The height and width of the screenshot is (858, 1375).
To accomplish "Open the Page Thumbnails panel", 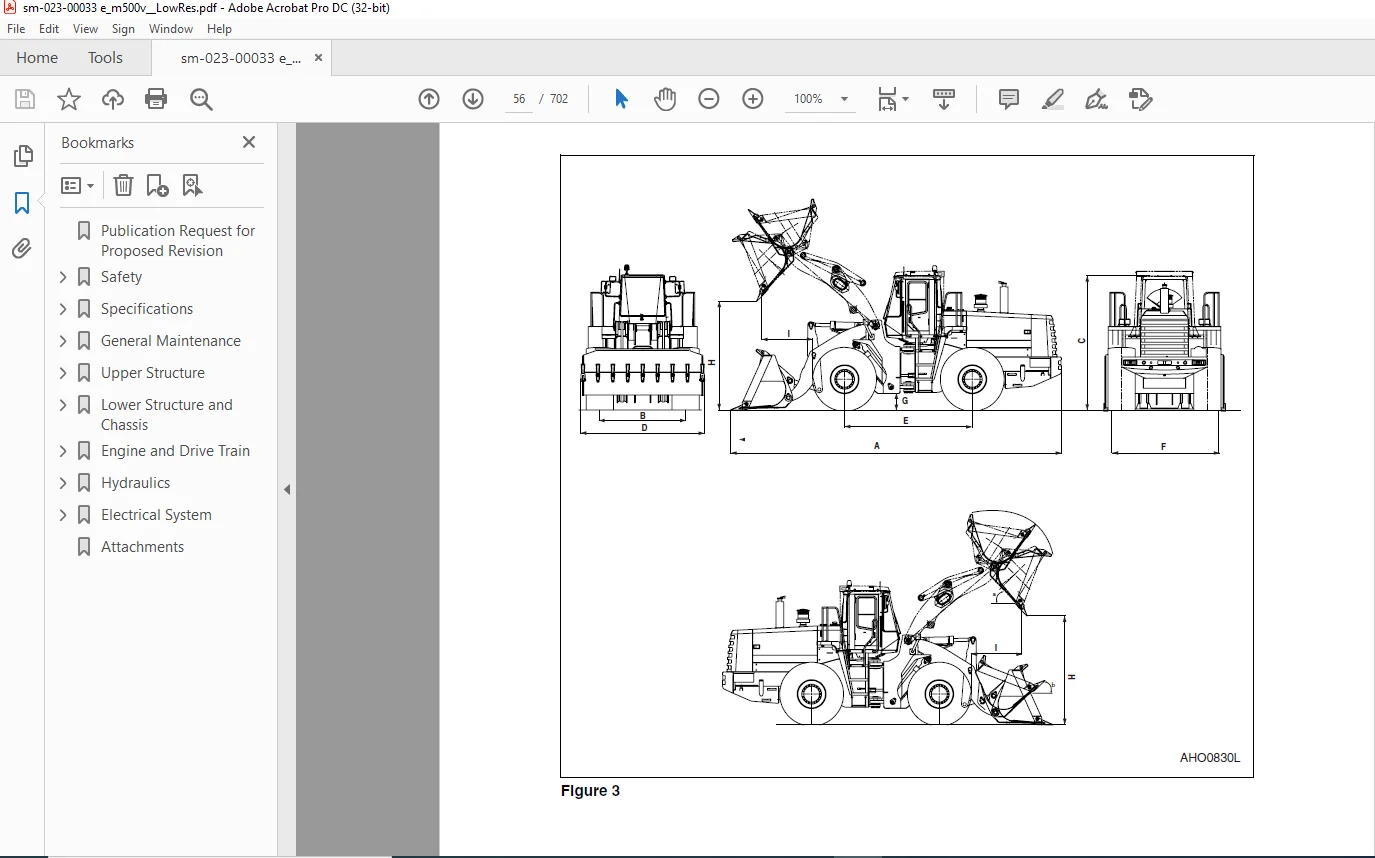I will pos(22,156).
